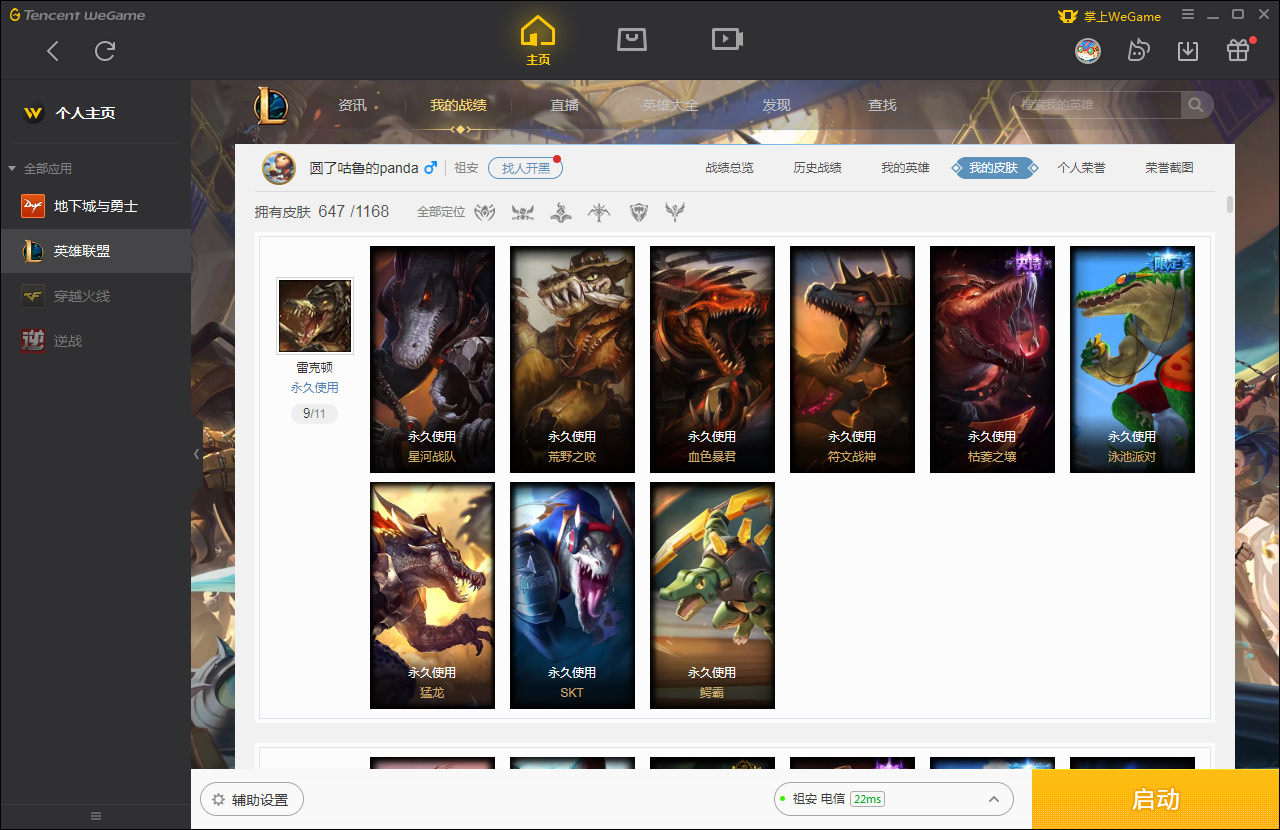Viewport: 1280px width, 830px height.
Task: Refresh the current page
Action: pyautogui.click(x=105, y=51)
